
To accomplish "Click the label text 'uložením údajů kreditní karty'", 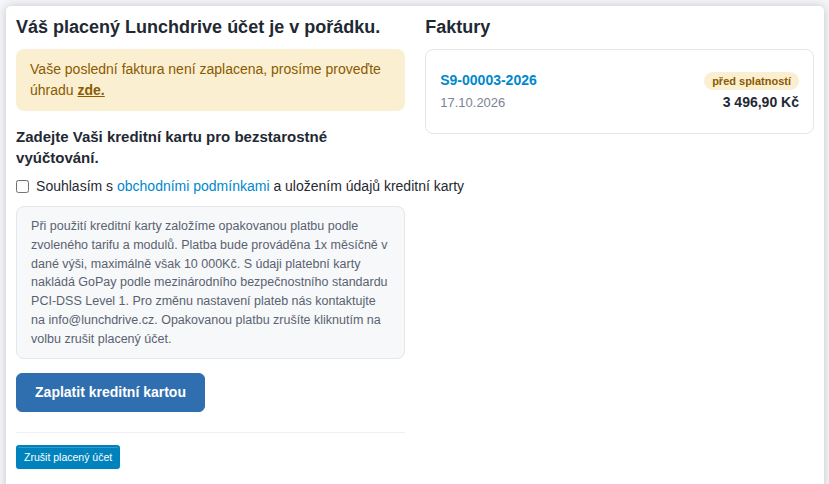I will point(374,186).
